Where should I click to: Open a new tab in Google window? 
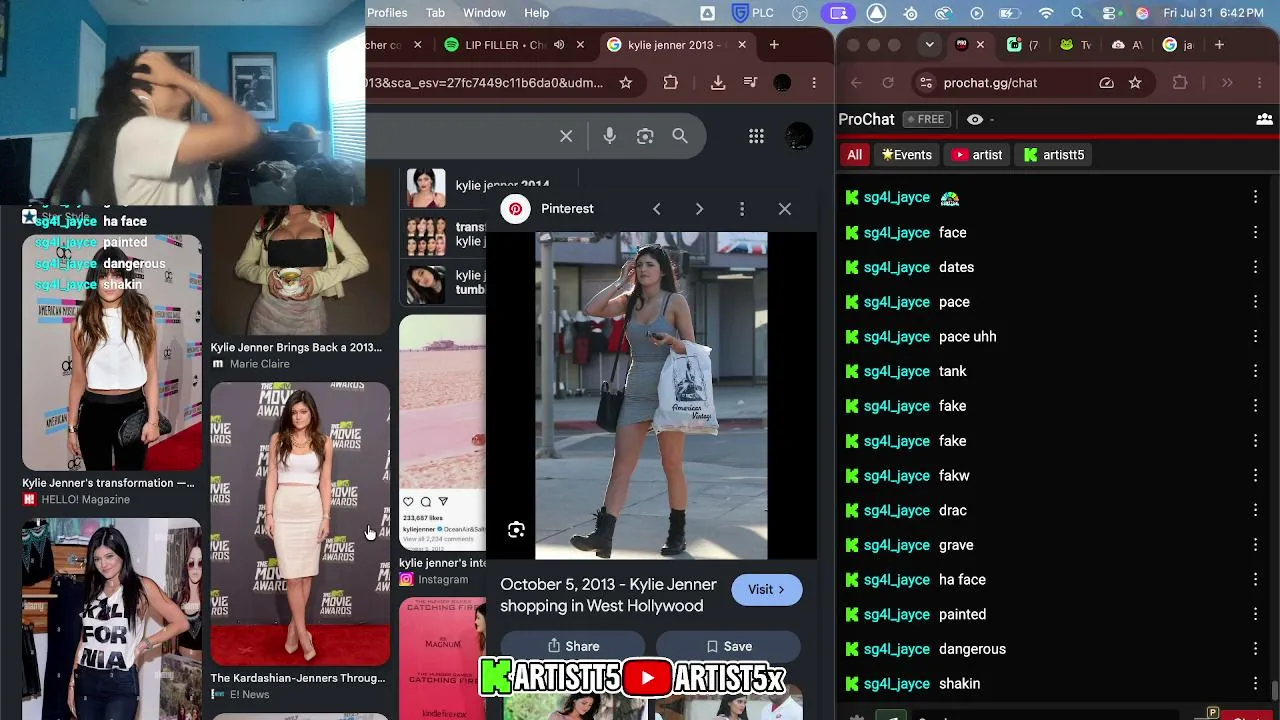coord(774,45)
